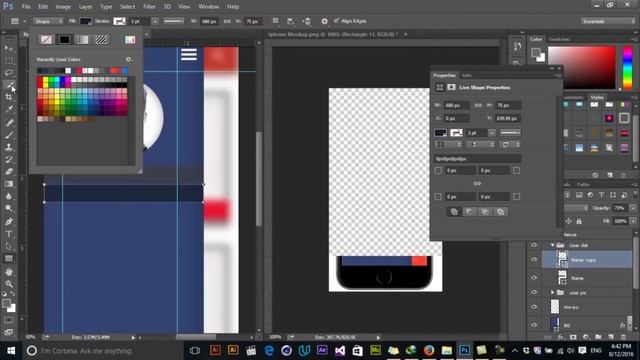Hide the user pic group
The height and width of the screenshot is (360, 640).
tap(534, 293)
